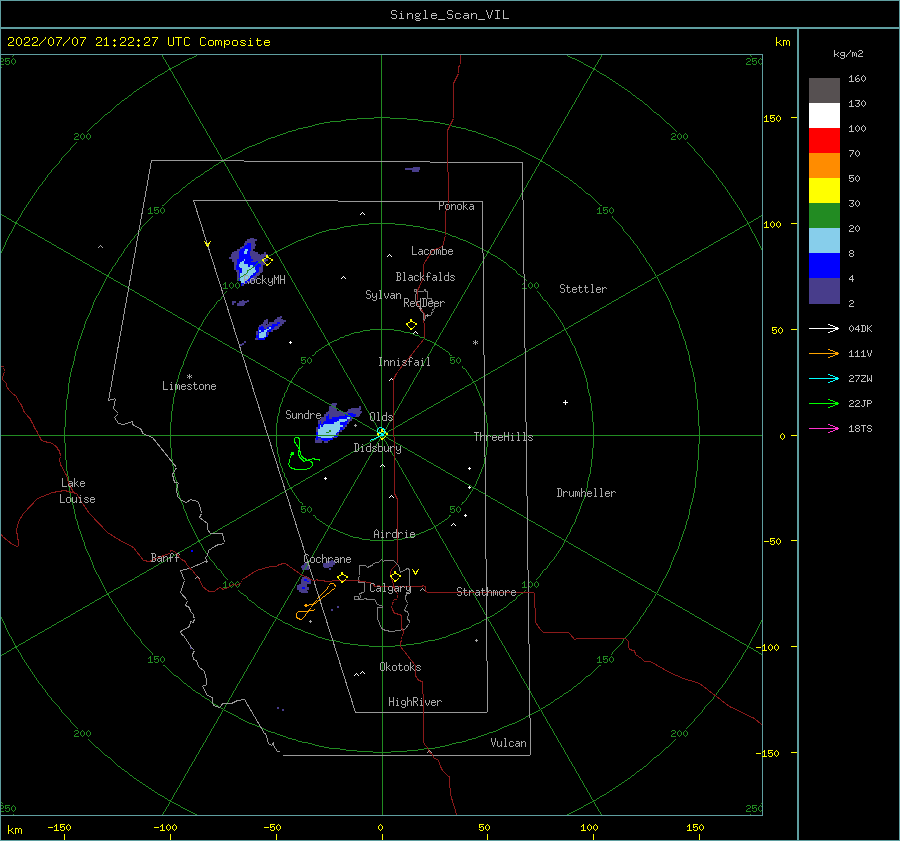Click the Drumheller city label
Viewport: 900px width, 841px height.
point(586,493)
